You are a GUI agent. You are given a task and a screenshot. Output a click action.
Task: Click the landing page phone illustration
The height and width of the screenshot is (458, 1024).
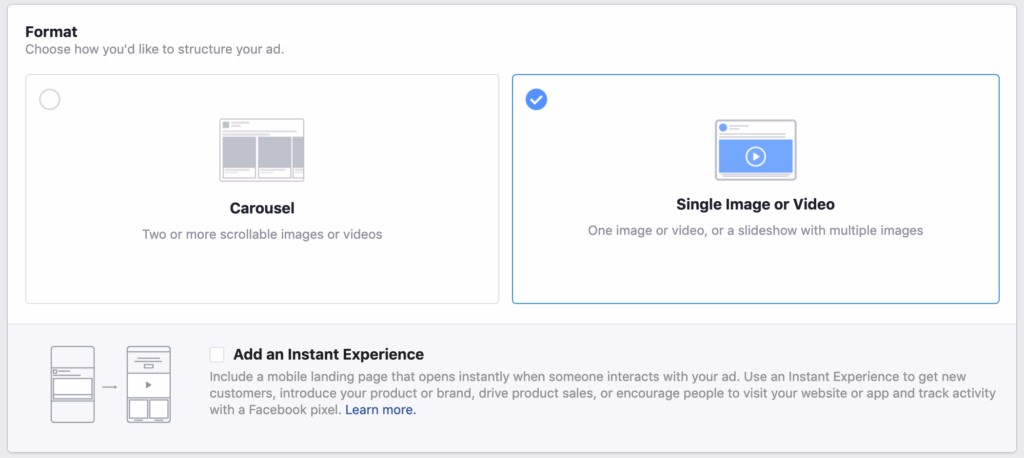[x=148, y=384]
